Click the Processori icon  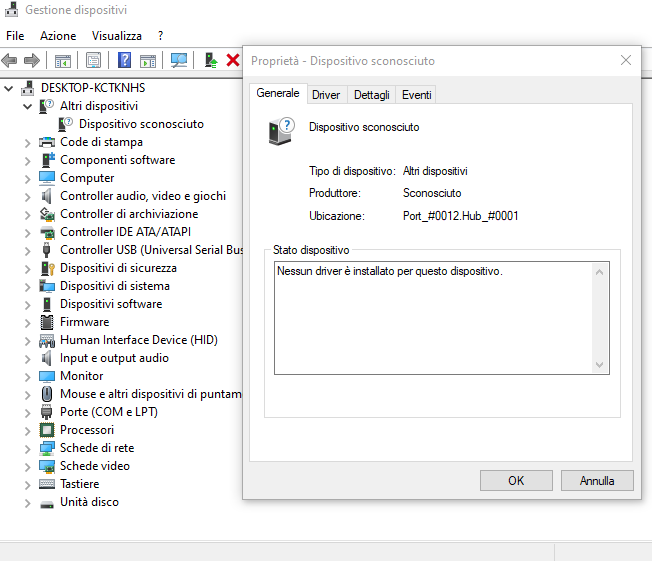click(x=47, y=430)
